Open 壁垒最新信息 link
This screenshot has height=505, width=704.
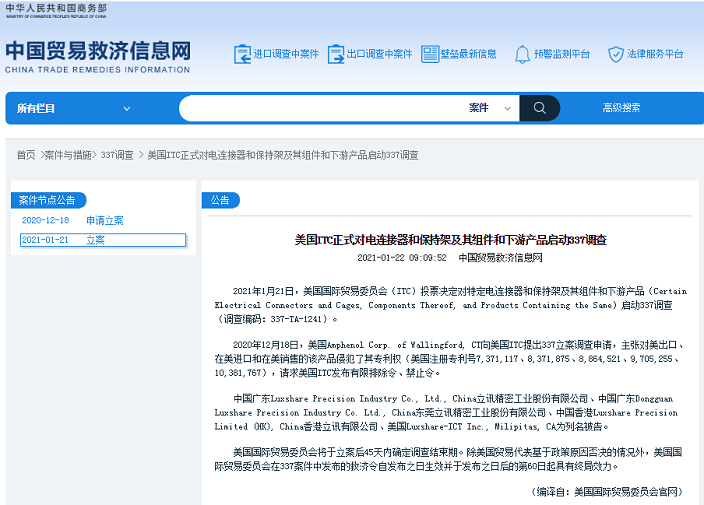click(x=468, y=54)
